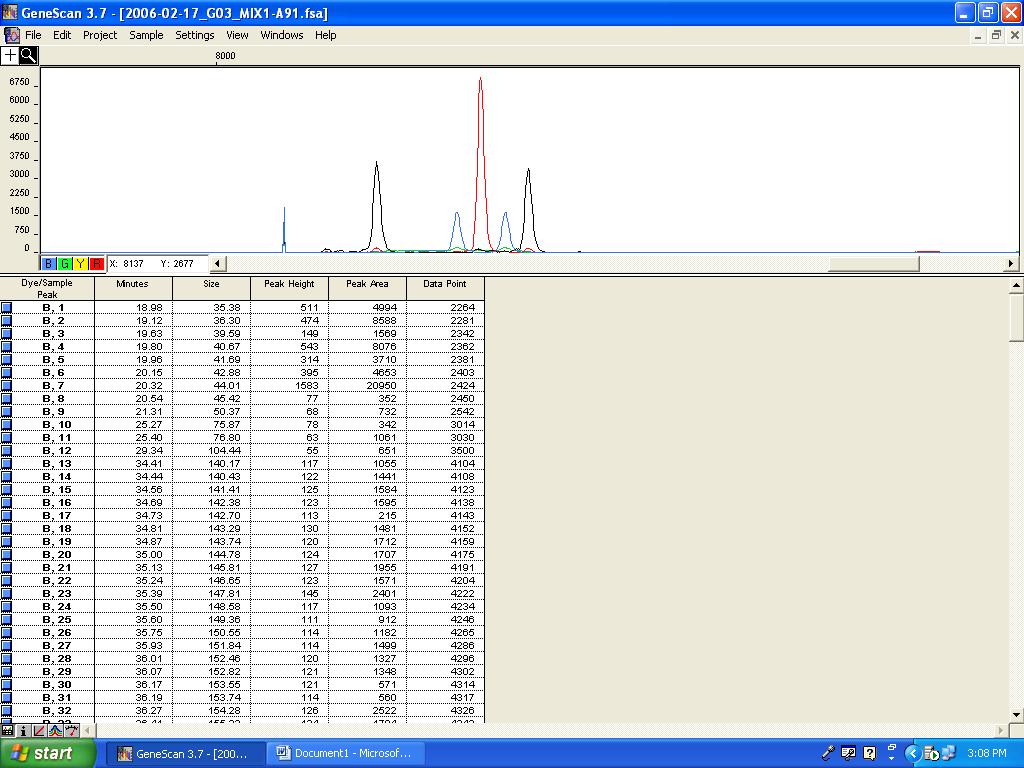
Task: Open the View menu
Action: tap(237, 35)
